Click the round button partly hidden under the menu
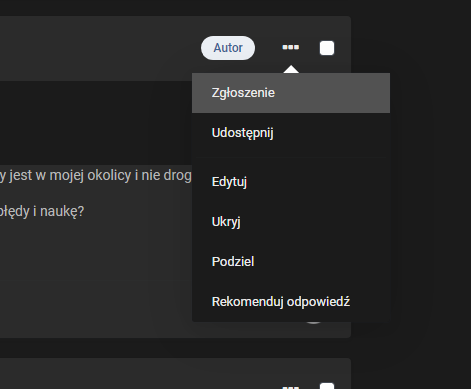Screen dimensions: 471x389 click(313, 323)
